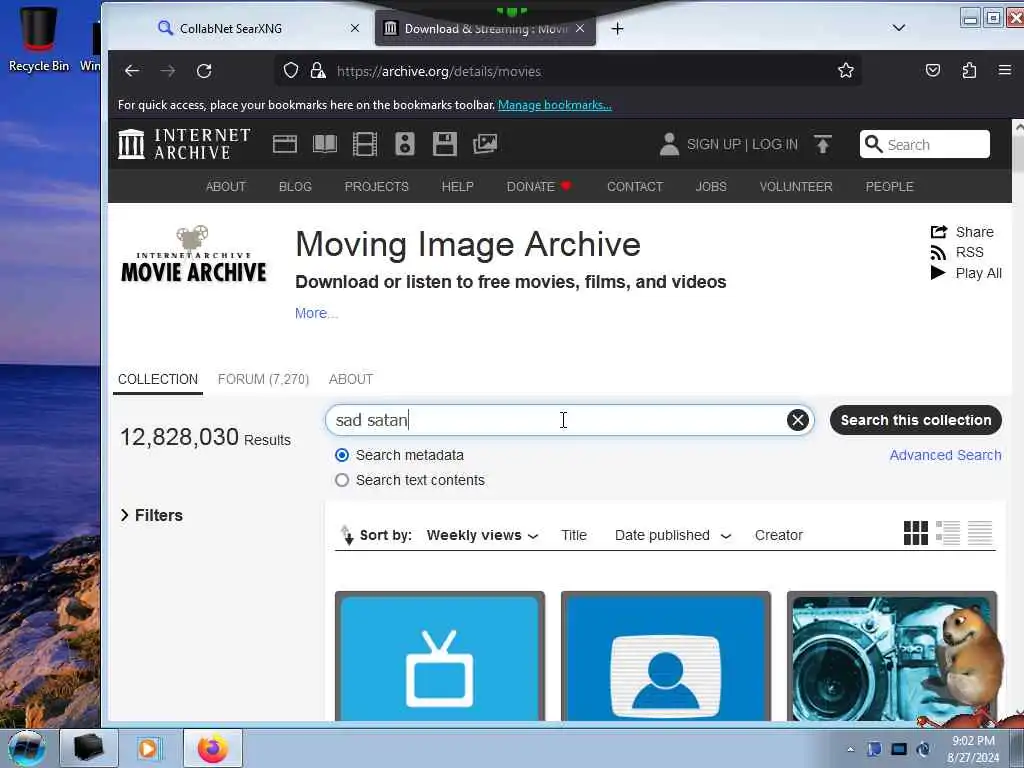Open PEOPLE menu item

889,187
